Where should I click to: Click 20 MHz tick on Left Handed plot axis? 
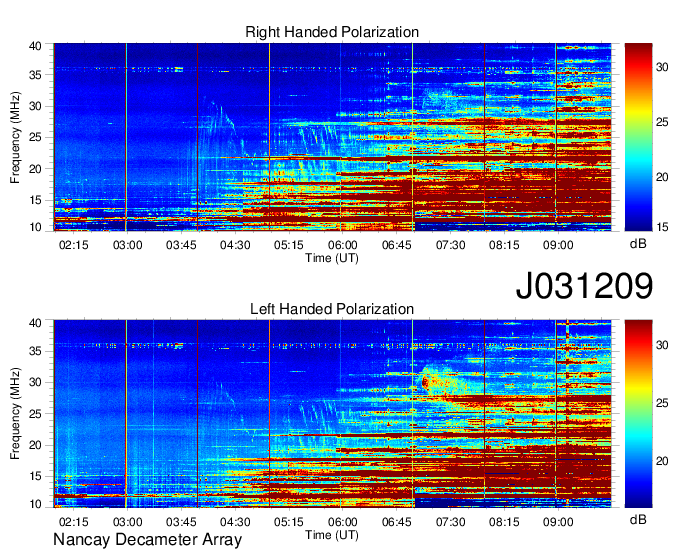click(x=35, y=445)
